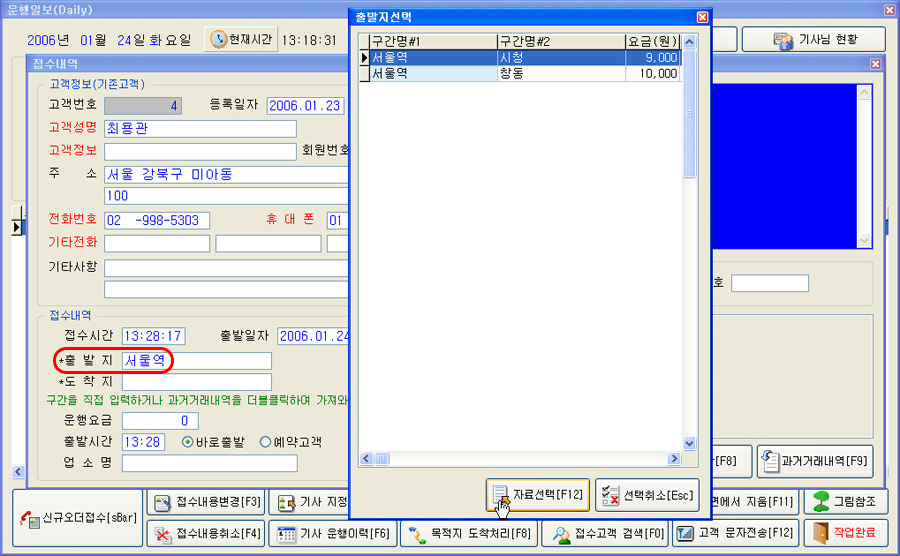Select the 서울역 – 창동 row

(x=520, y=73)
